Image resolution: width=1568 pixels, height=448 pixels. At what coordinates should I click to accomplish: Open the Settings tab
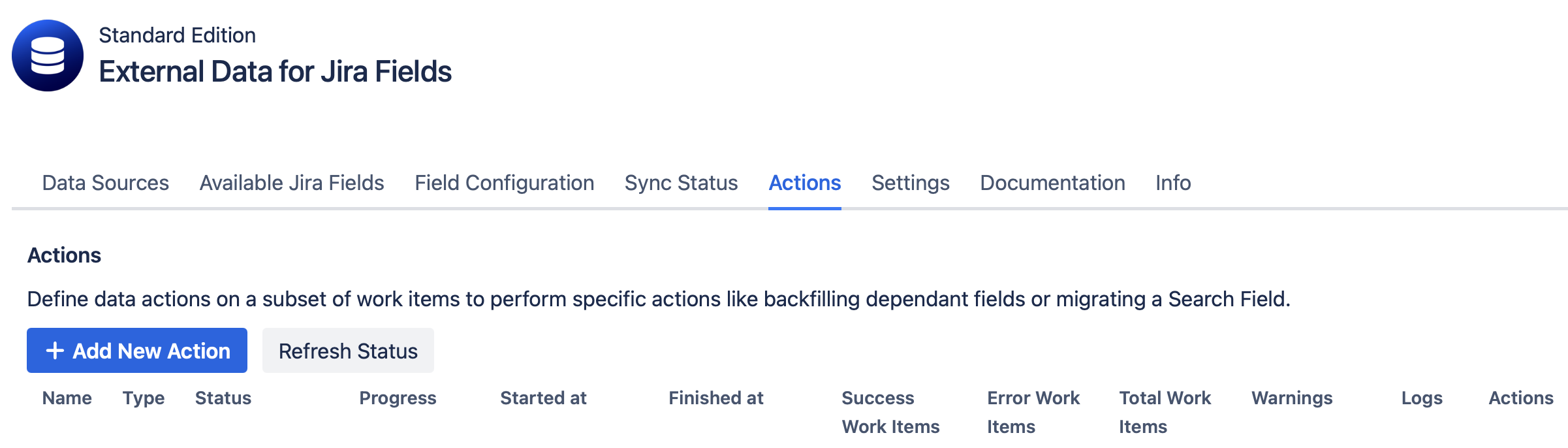coord(911,184)
